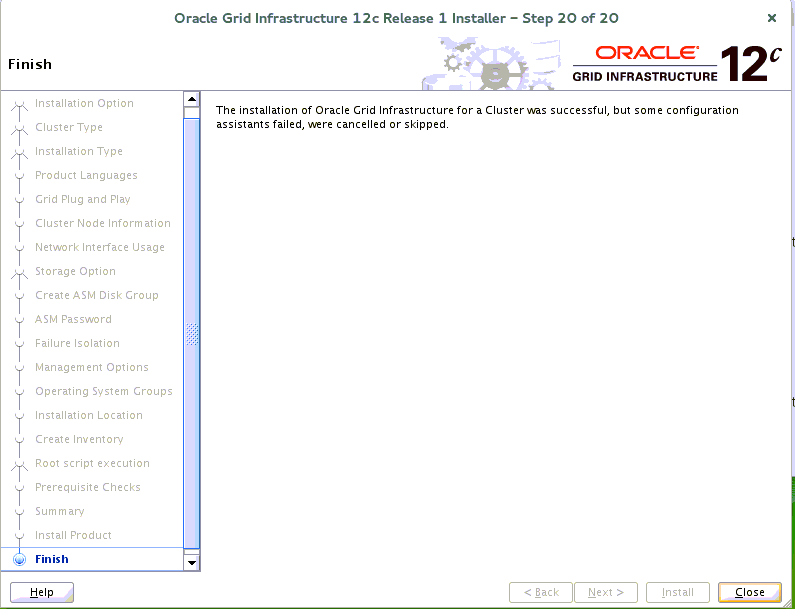Viewport: 795px width, 609px height.
Task: Select the Create ASM Disk Group step
Action: click(x=97, y=295)
